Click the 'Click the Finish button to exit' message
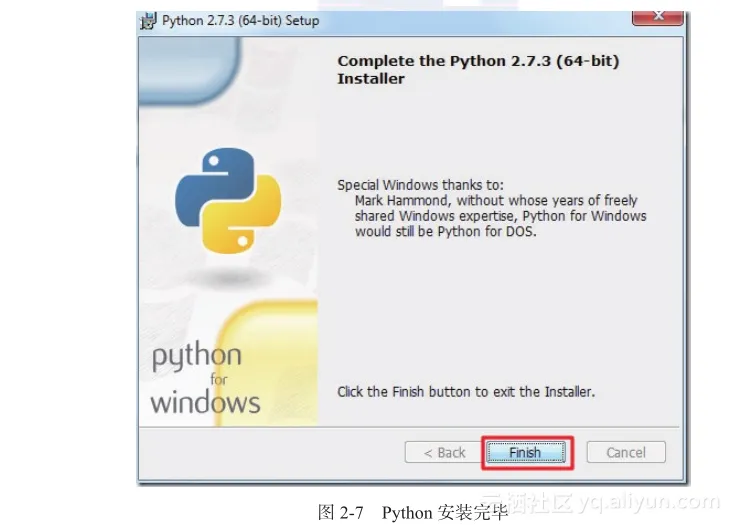This screenshot has height=525, width=731. click(466, 392)
